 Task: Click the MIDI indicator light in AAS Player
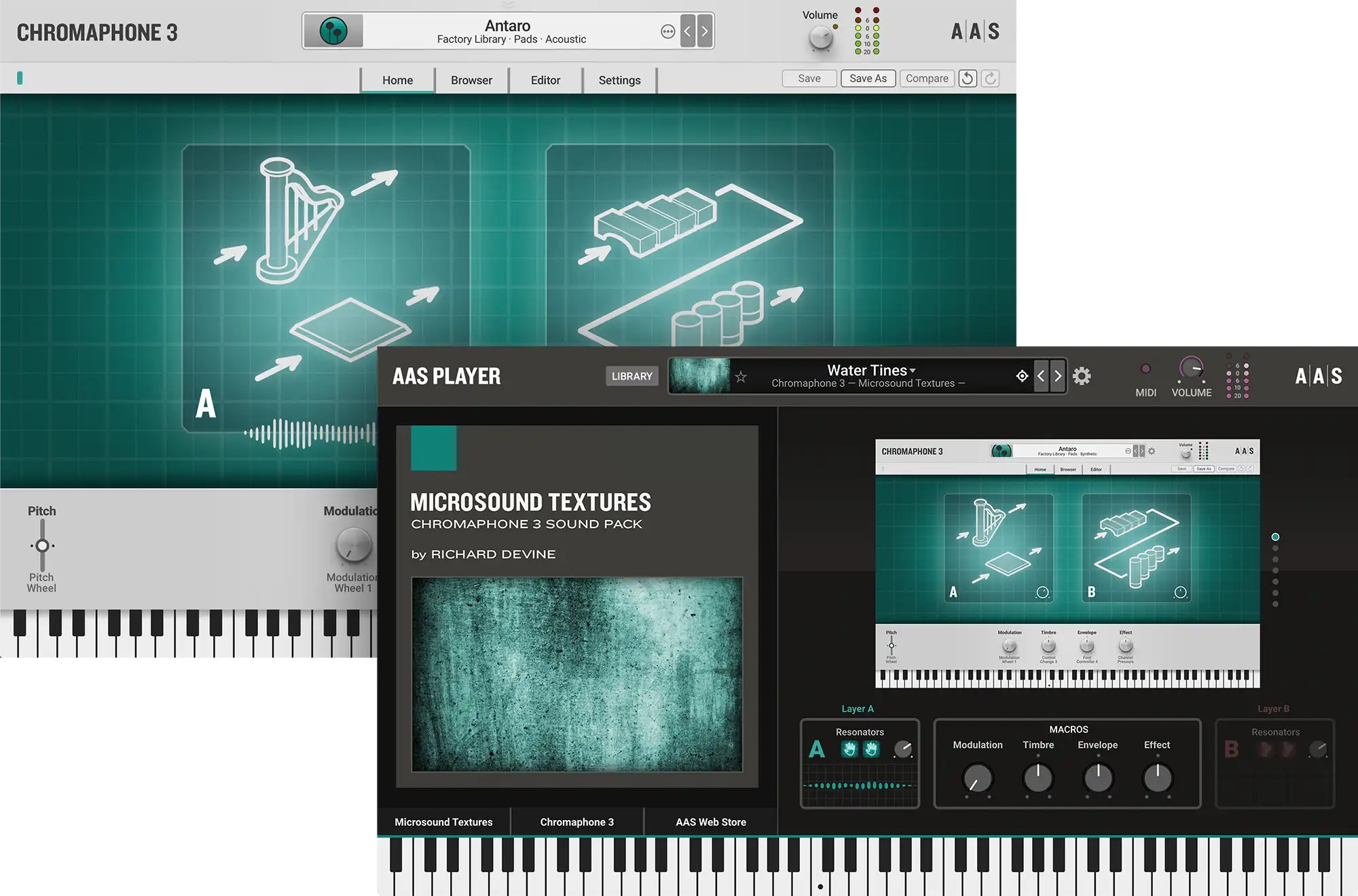pos(1145,369)
